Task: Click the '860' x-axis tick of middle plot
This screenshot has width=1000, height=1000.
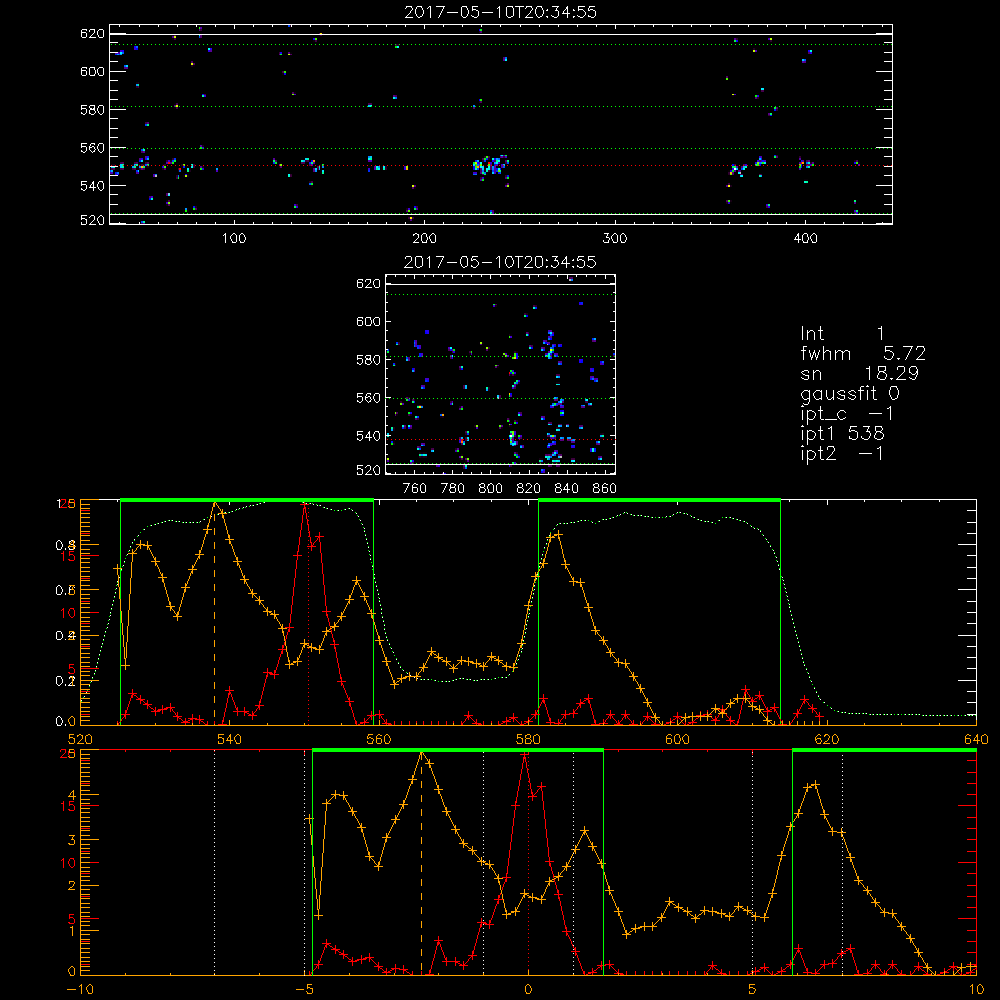Action: click(605, 489)
